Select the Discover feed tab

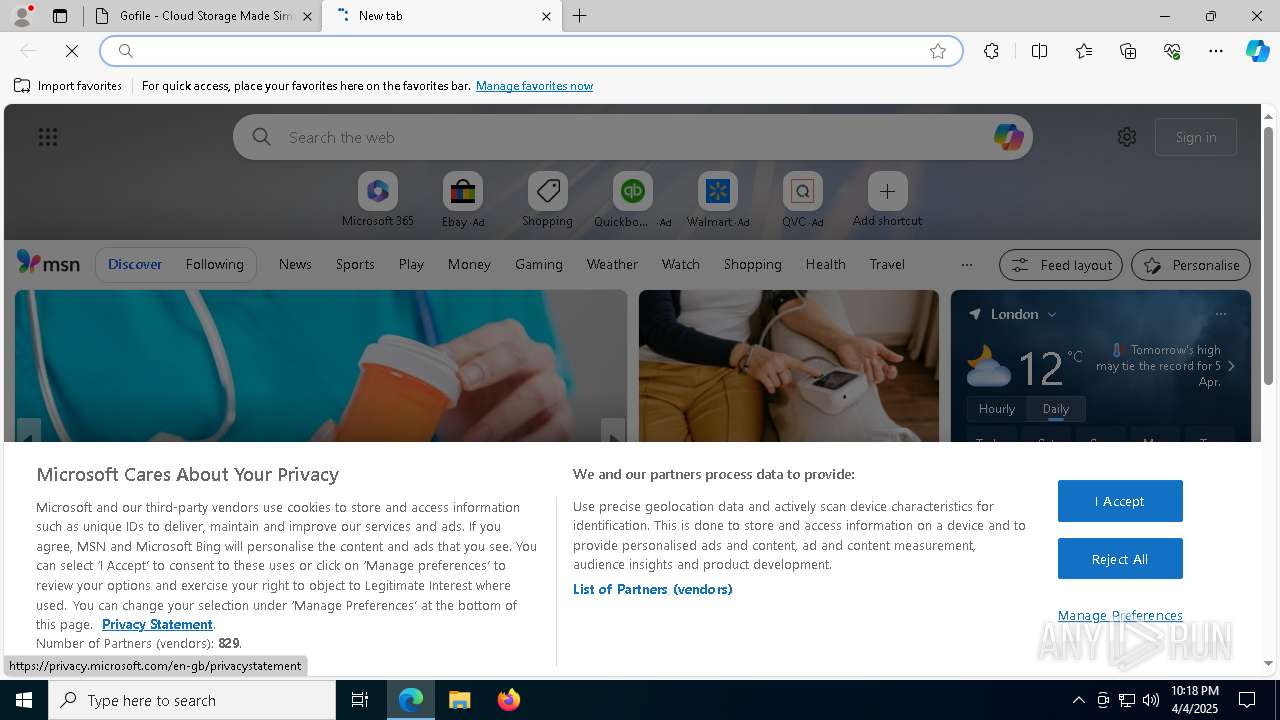pyautogui.click(x=135, y=264)
